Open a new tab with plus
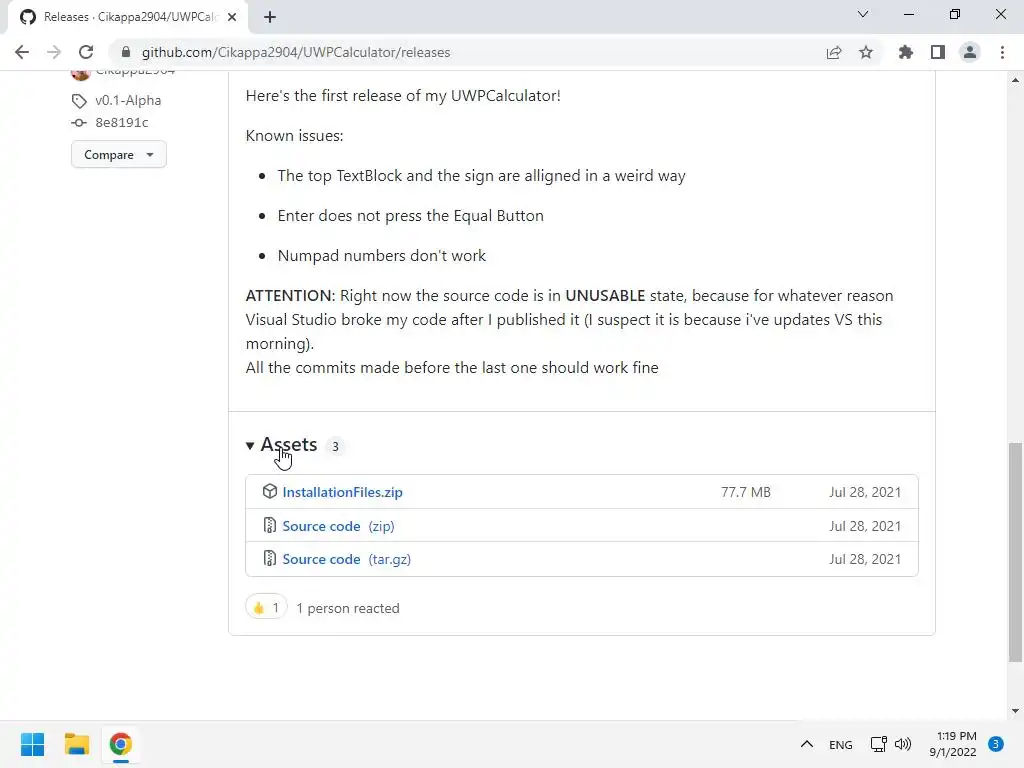 (x=270, y=17)
